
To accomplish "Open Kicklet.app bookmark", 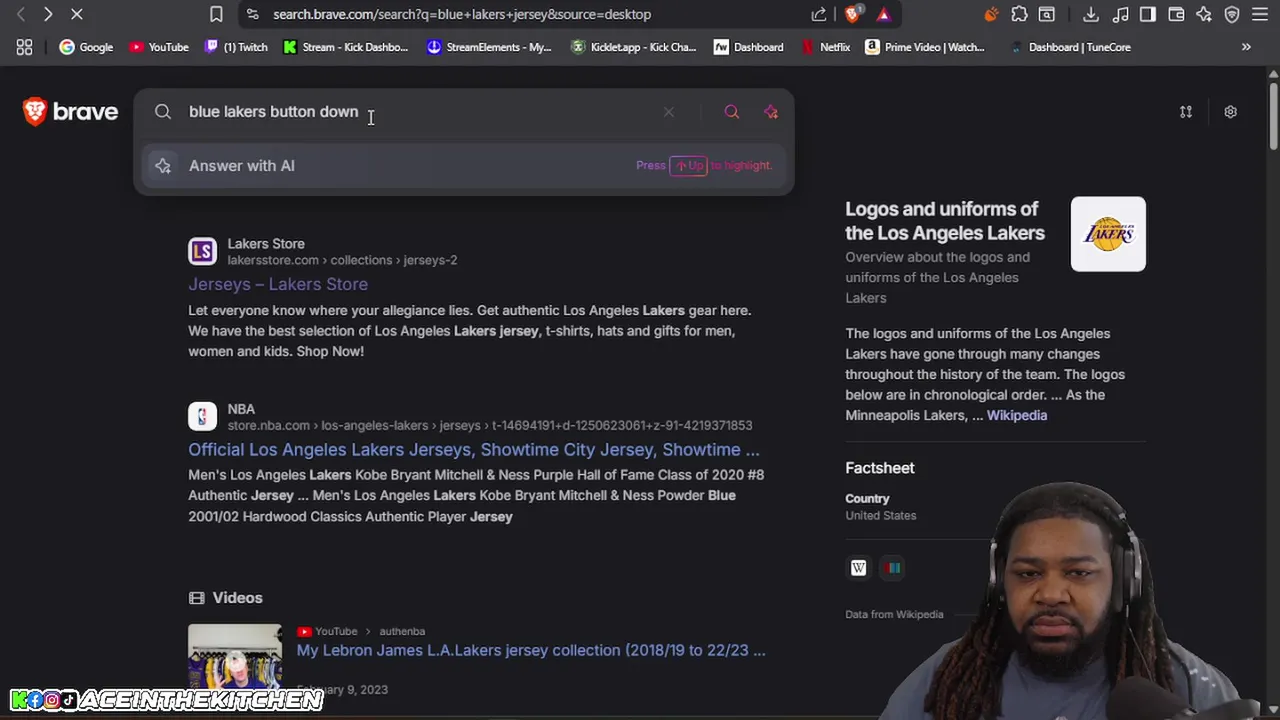I will tap(634, 47).
